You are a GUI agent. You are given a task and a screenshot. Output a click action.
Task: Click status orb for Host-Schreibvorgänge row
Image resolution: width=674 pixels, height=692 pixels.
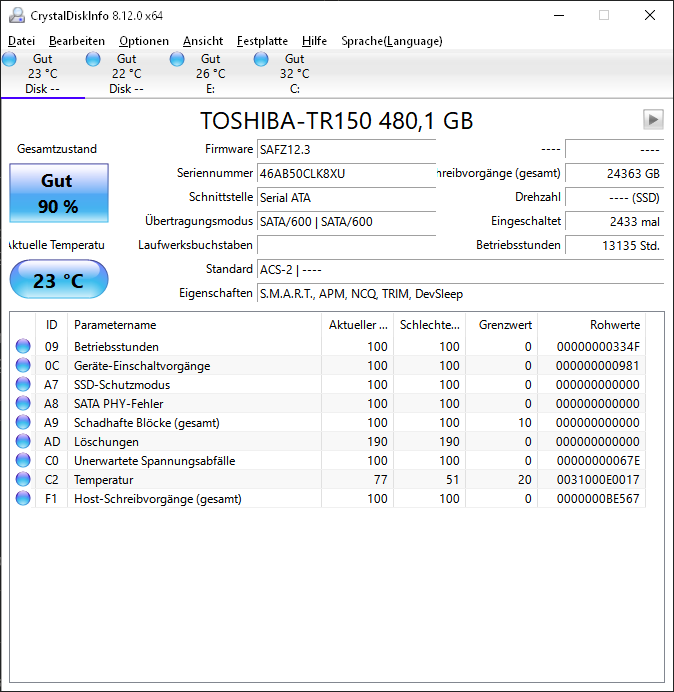(23, 498)
